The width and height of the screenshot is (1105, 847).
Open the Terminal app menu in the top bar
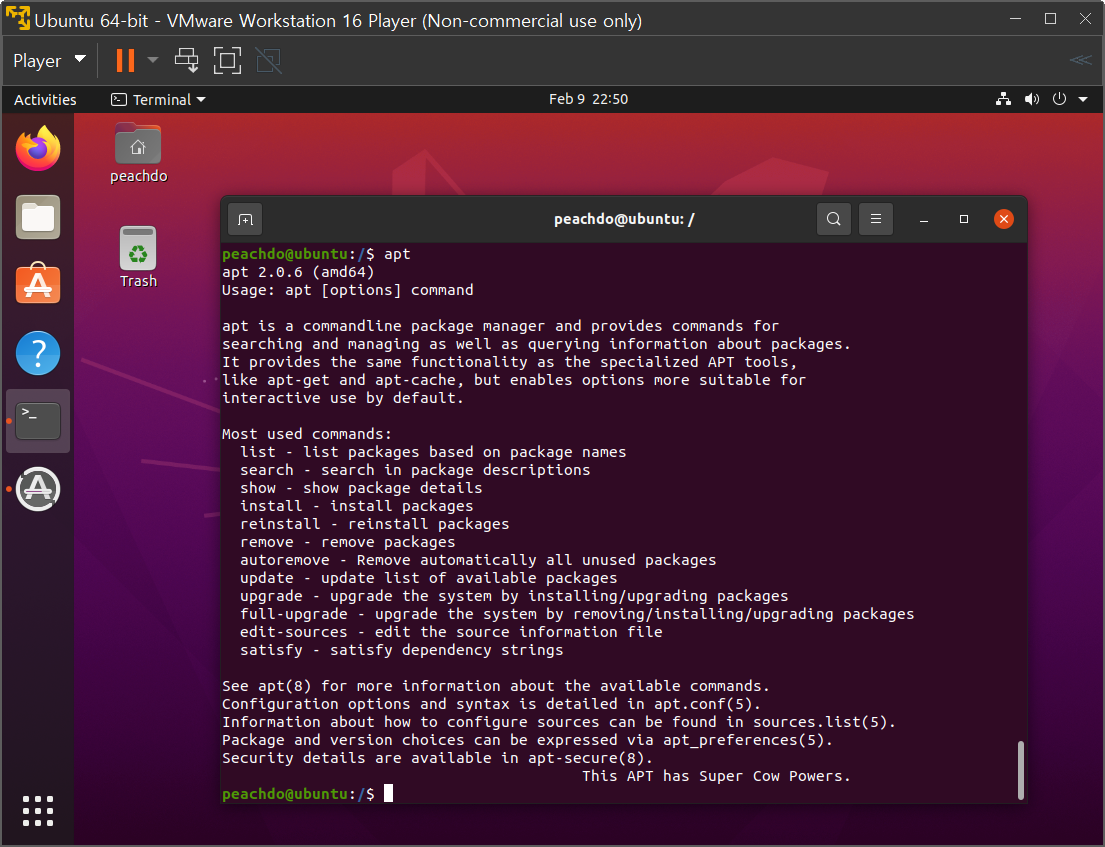point(159,99)
